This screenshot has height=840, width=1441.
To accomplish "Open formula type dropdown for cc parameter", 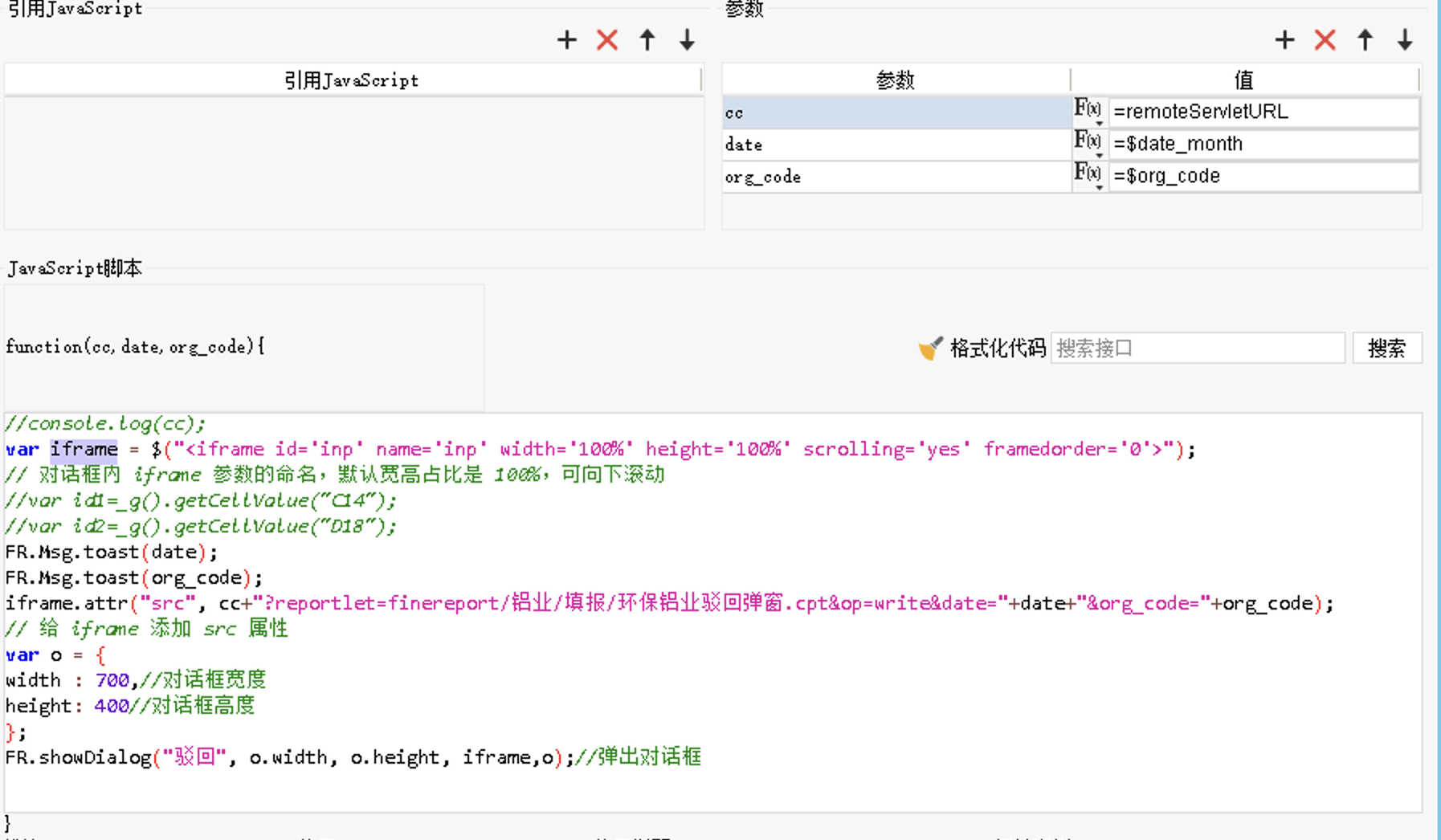I will pyautogui.click(x=1089, y=112).
